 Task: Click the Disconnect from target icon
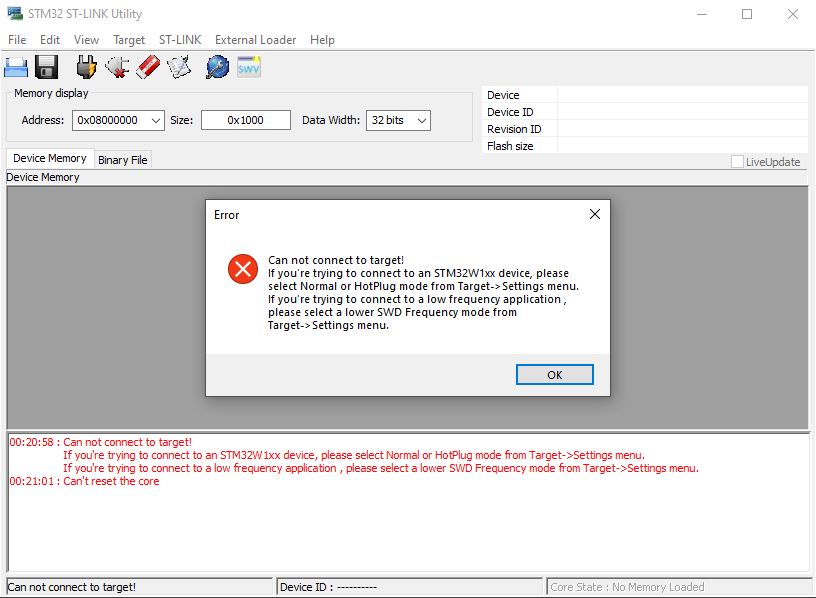[117, 67]
